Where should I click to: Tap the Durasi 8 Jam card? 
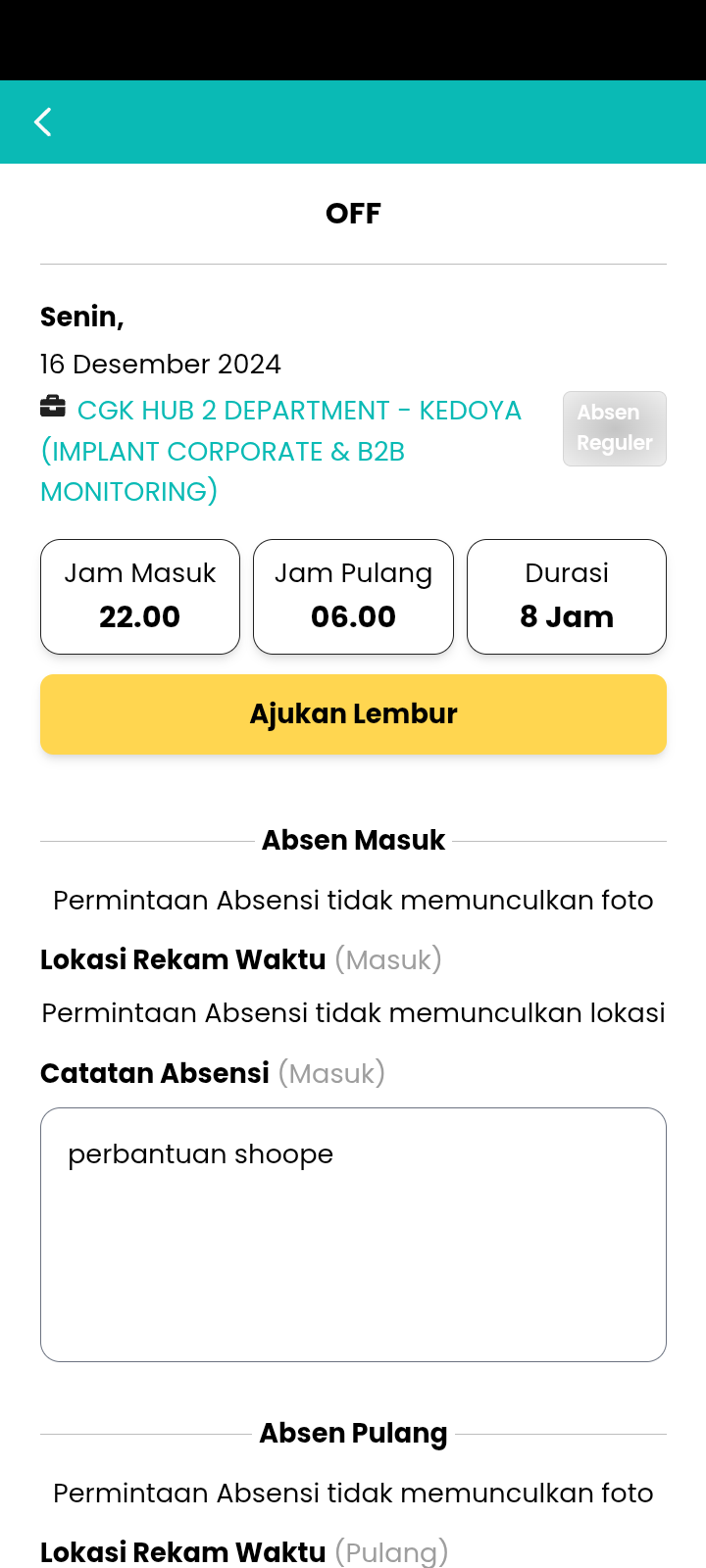tap(567, 596)
